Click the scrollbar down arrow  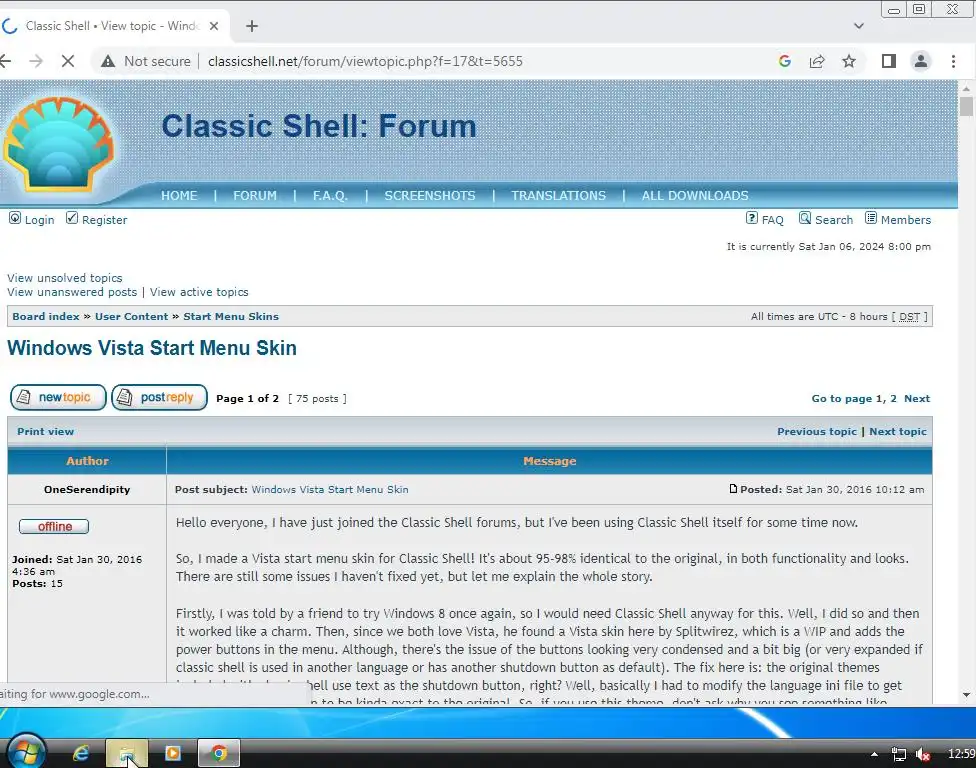point(966,695)
